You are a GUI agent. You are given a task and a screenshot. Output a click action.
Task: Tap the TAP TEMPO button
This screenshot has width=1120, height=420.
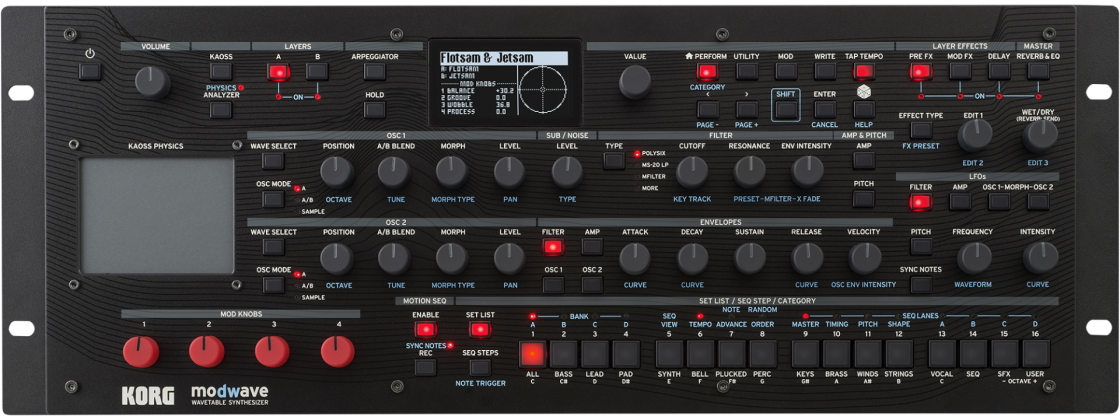[864, 71]
